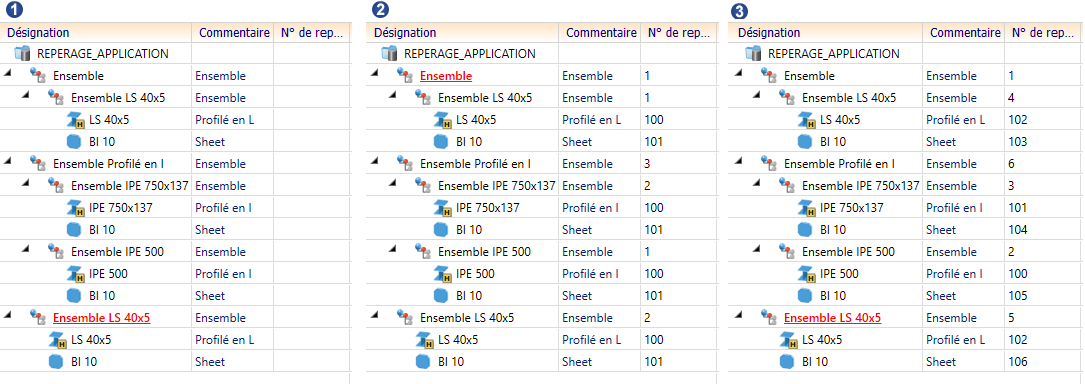Image resolution: width=1085 pixels, height=384 pixels.
Task: Click the IPE 500 profile icon in panel 2
Action: tap(442, 273)
